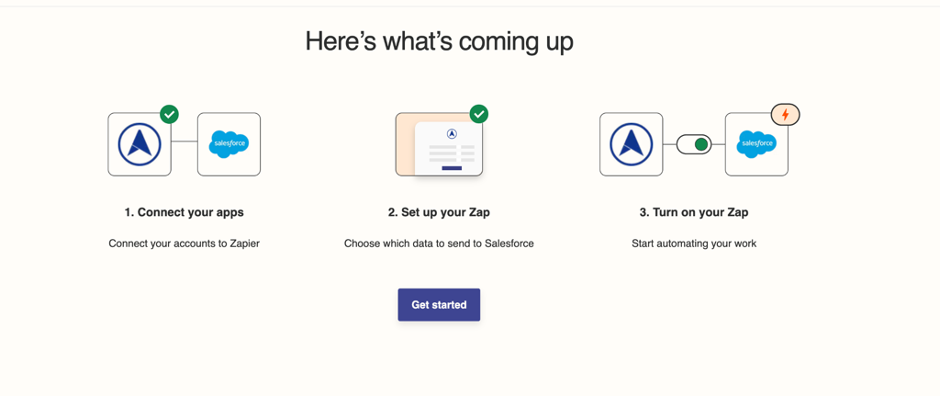
Task: Click the green checkmark badge on step 1
Action: (x=170, y=114)
